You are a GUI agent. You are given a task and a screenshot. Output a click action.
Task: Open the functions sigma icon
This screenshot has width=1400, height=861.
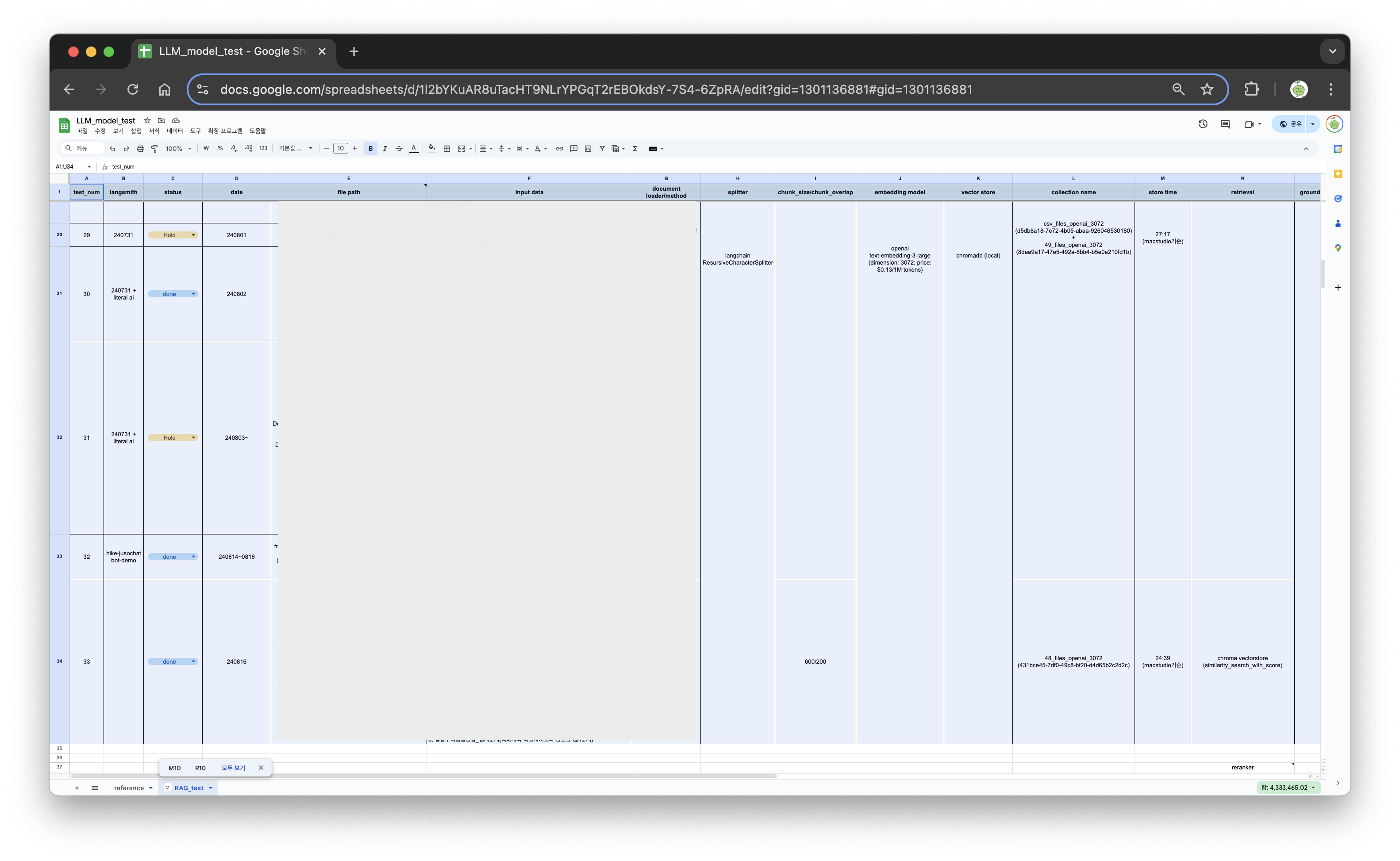point(635,149)
